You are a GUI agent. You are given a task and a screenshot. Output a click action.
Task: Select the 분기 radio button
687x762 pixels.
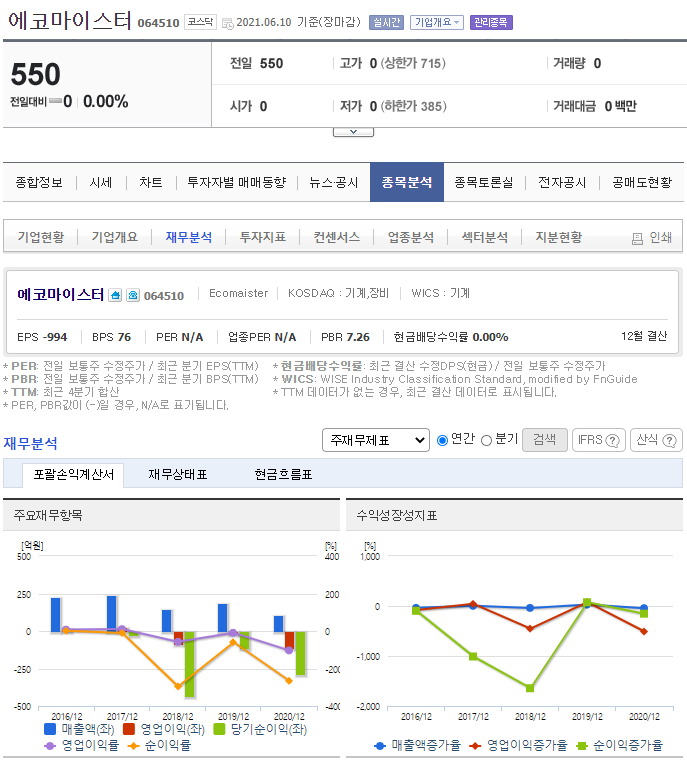486,440
